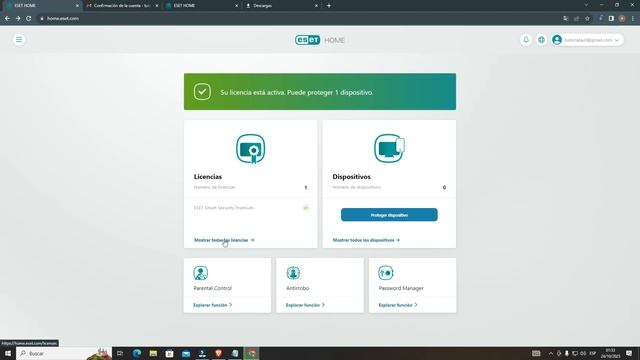The height and width of the screenshot is (360, 640).
Task: Click the share page icon
Action: pyautogui.click(x=576, y=18)
